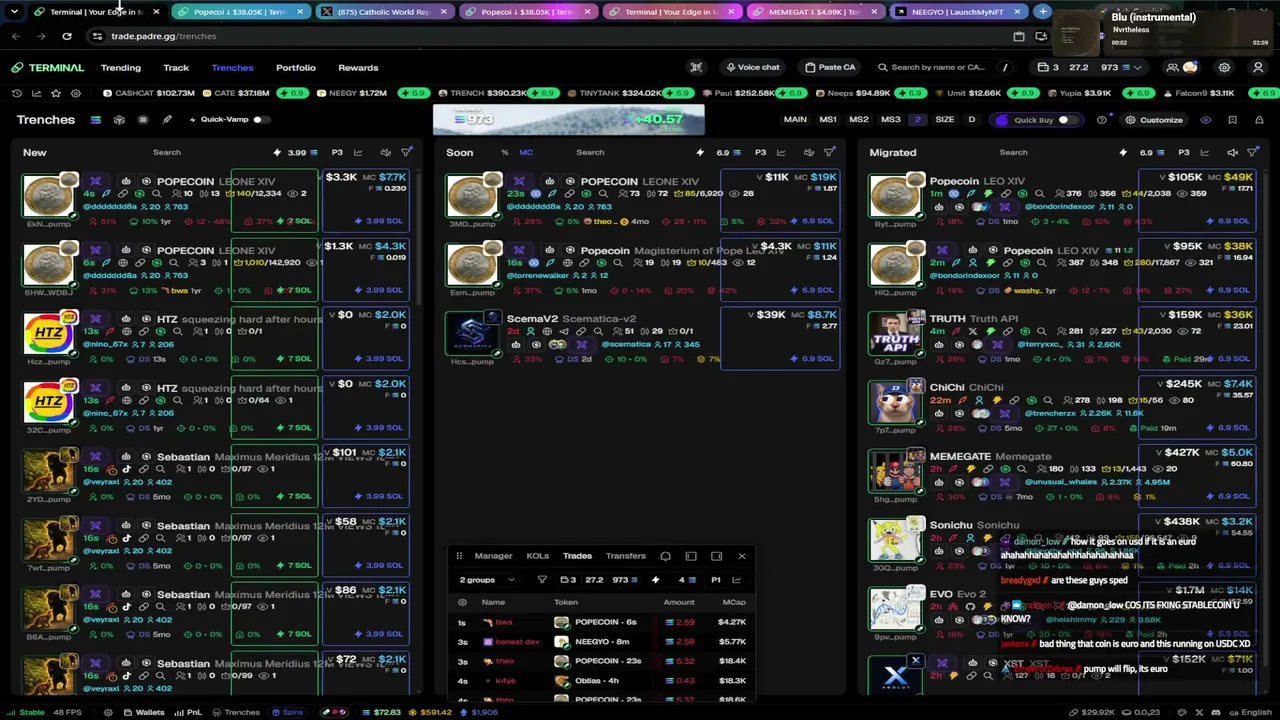The width and height of the screenshot is (1280, 720).
Task: Toggle the Quick-Vamp switch
Action: pyautogui.click(x=260, y=120)
